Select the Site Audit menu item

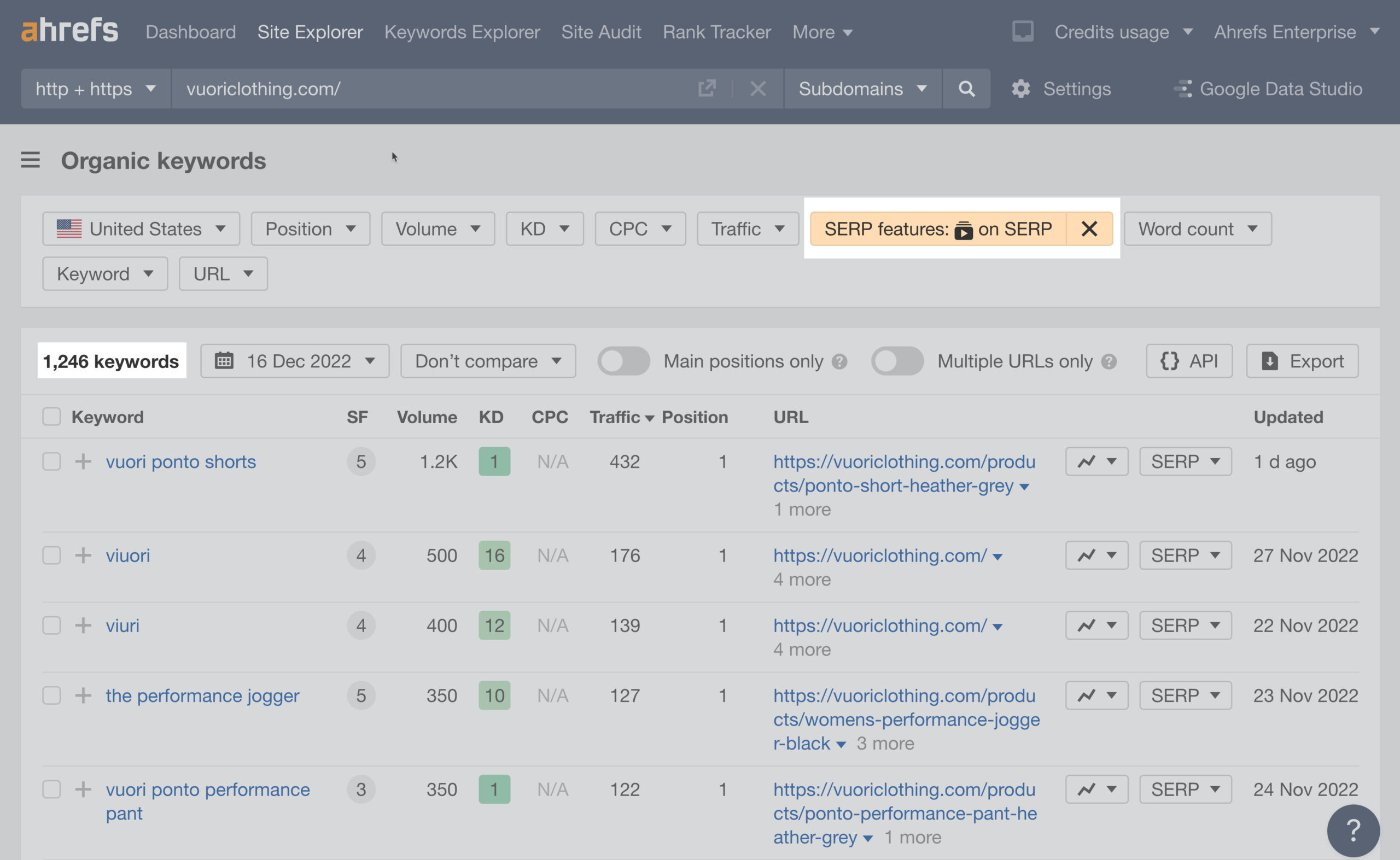coord(601,30)
